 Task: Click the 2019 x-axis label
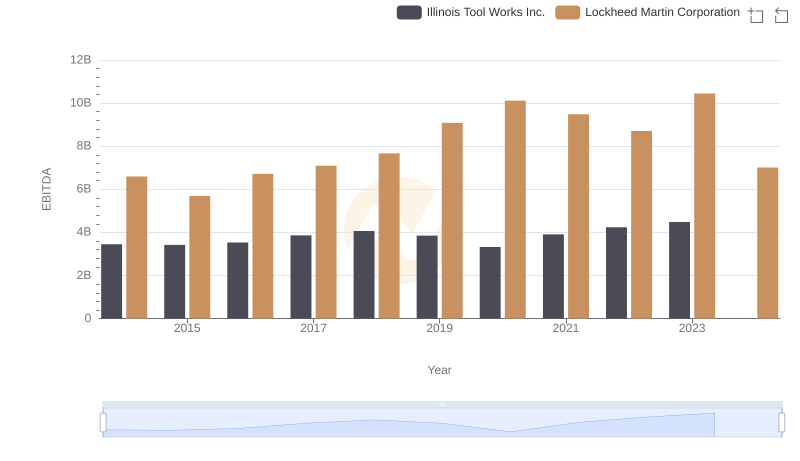pos(440,328)
